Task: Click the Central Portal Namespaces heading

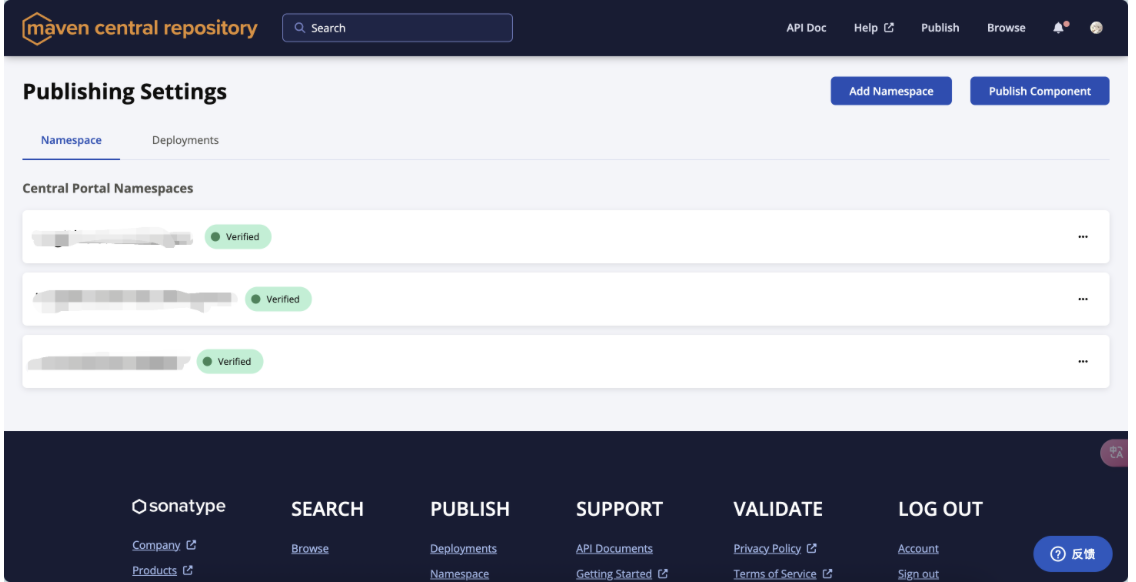Action: click(108, 188)
